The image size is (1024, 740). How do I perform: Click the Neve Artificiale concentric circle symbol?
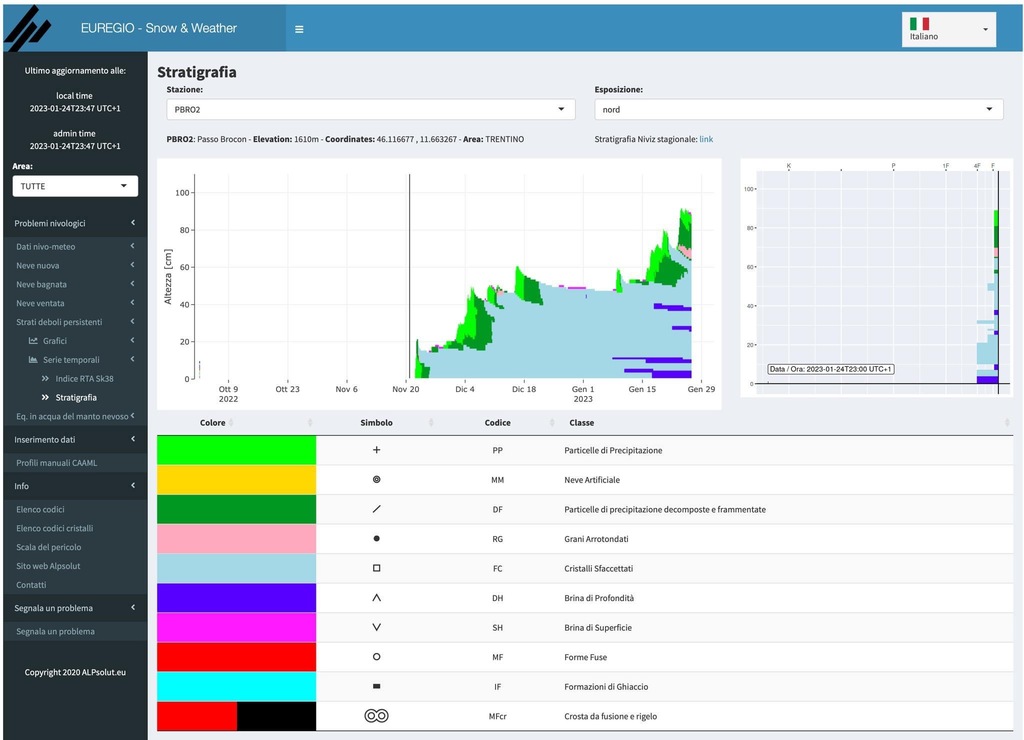coord(376,480)
